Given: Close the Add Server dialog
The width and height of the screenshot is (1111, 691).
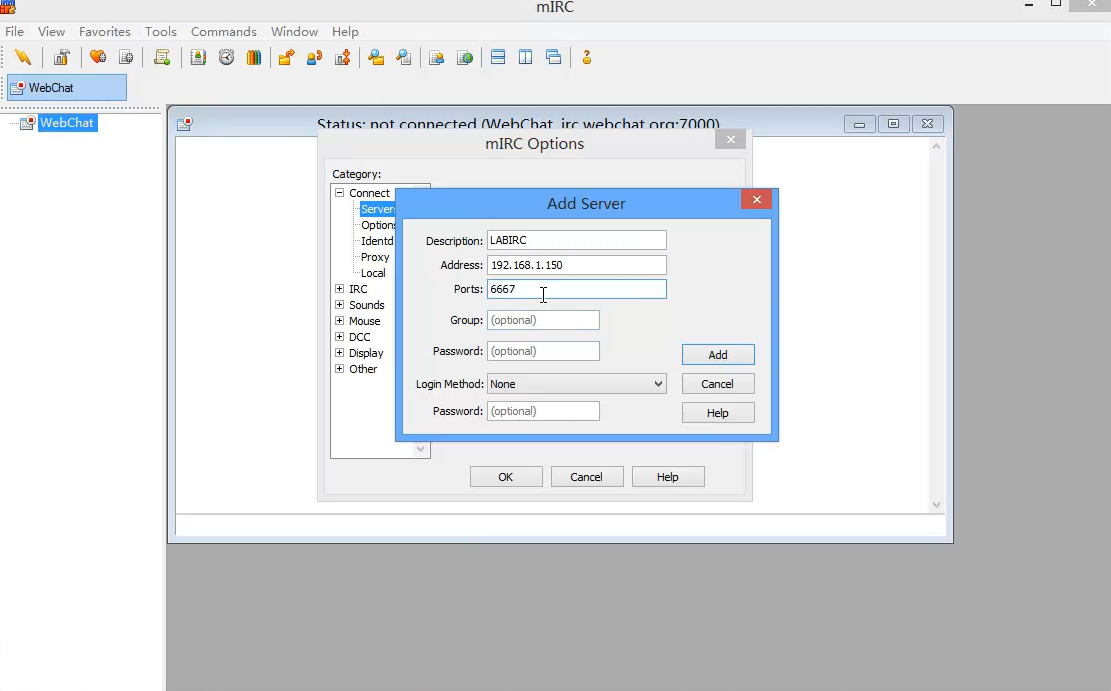Looking at the screenshot, I should click(x=757, y=200).
